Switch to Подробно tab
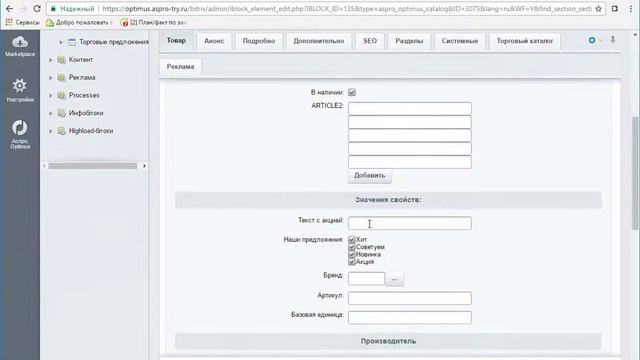 click(259, 41)
